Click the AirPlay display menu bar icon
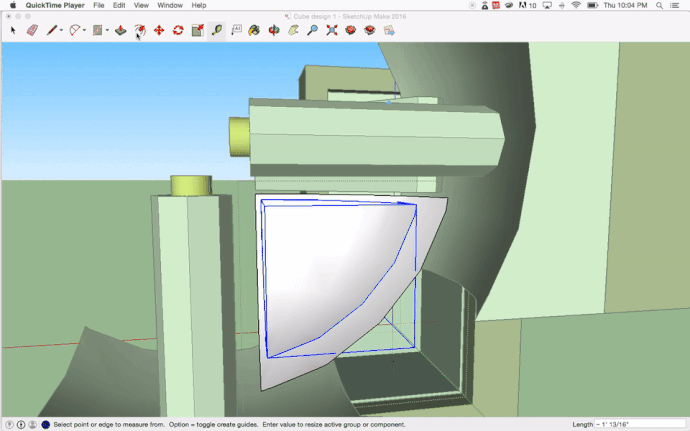Image resolution: width=690 pixels, height=431 pixels. pyautogui.click(x=547, y=5)
